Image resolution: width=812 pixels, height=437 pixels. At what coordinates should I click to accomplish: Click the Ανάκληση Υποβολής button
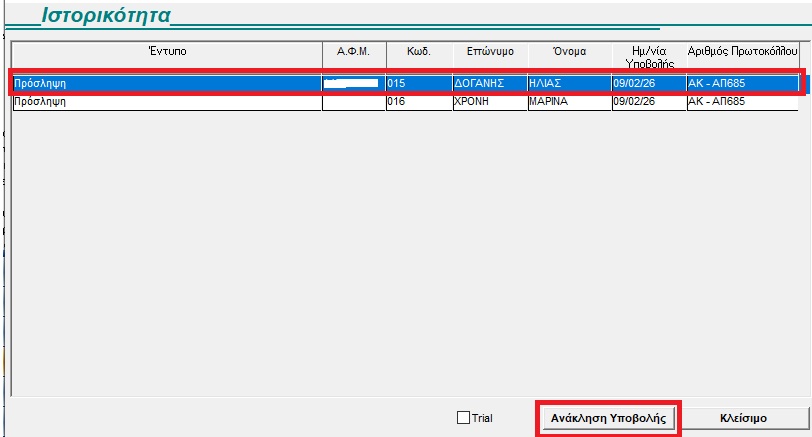tap(609, 418)
